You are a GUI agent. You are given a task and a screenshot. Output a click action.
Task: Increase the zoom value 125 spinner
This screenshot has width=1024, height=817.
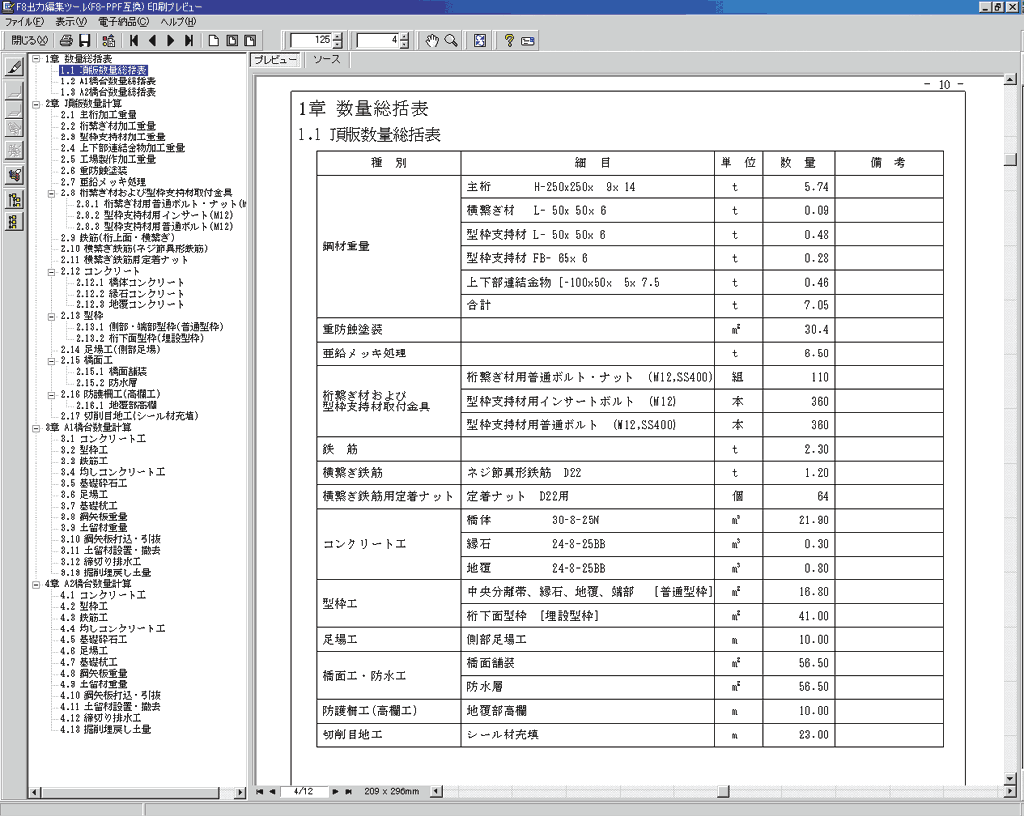[x=338, y=37]
